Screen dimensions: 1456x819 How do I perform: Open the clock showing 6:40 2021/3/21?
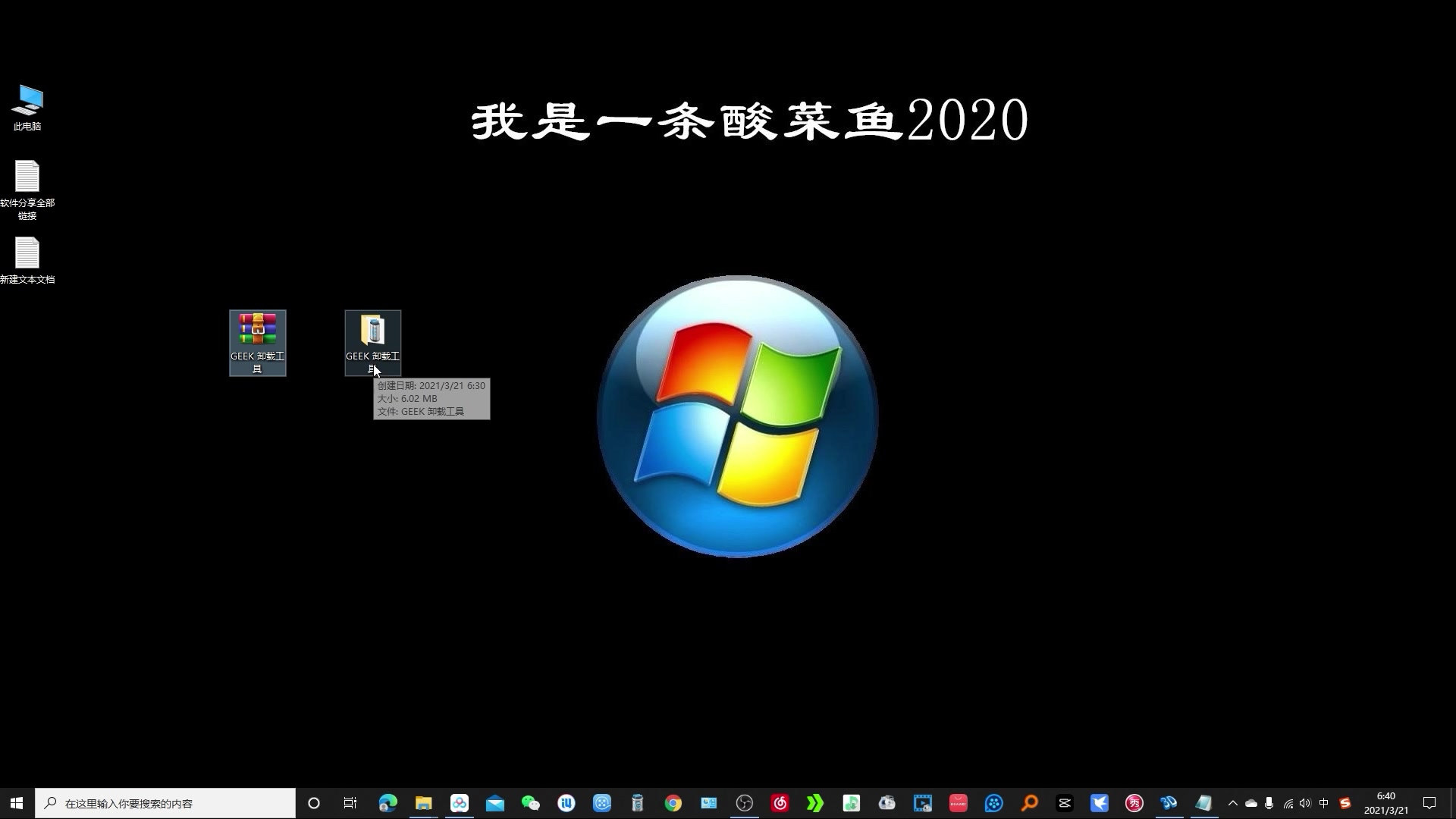1386,803
